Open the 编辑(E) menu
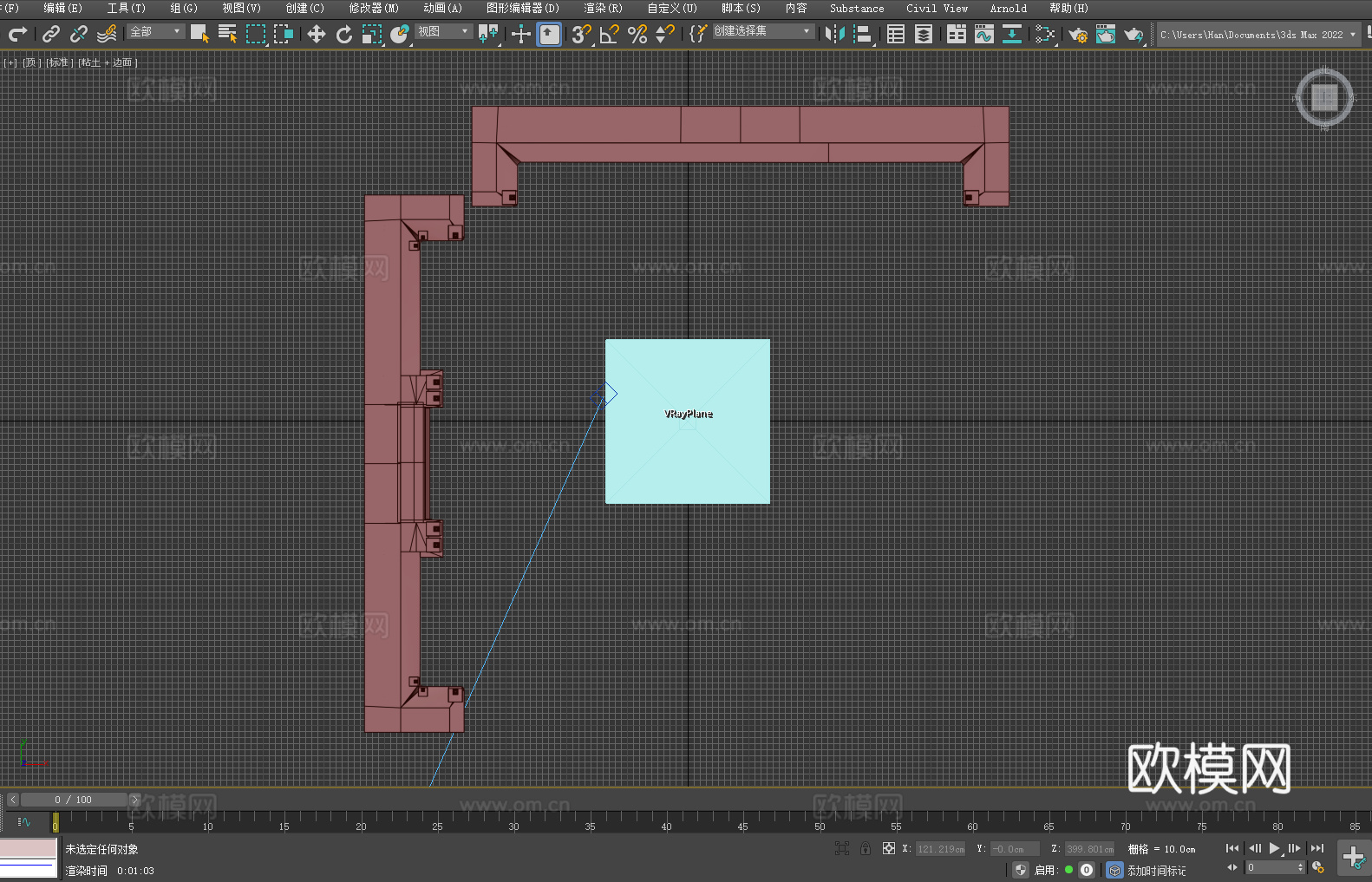This screenshot has width=1372, height=882. pyautogui.click(x=62, y=8)
